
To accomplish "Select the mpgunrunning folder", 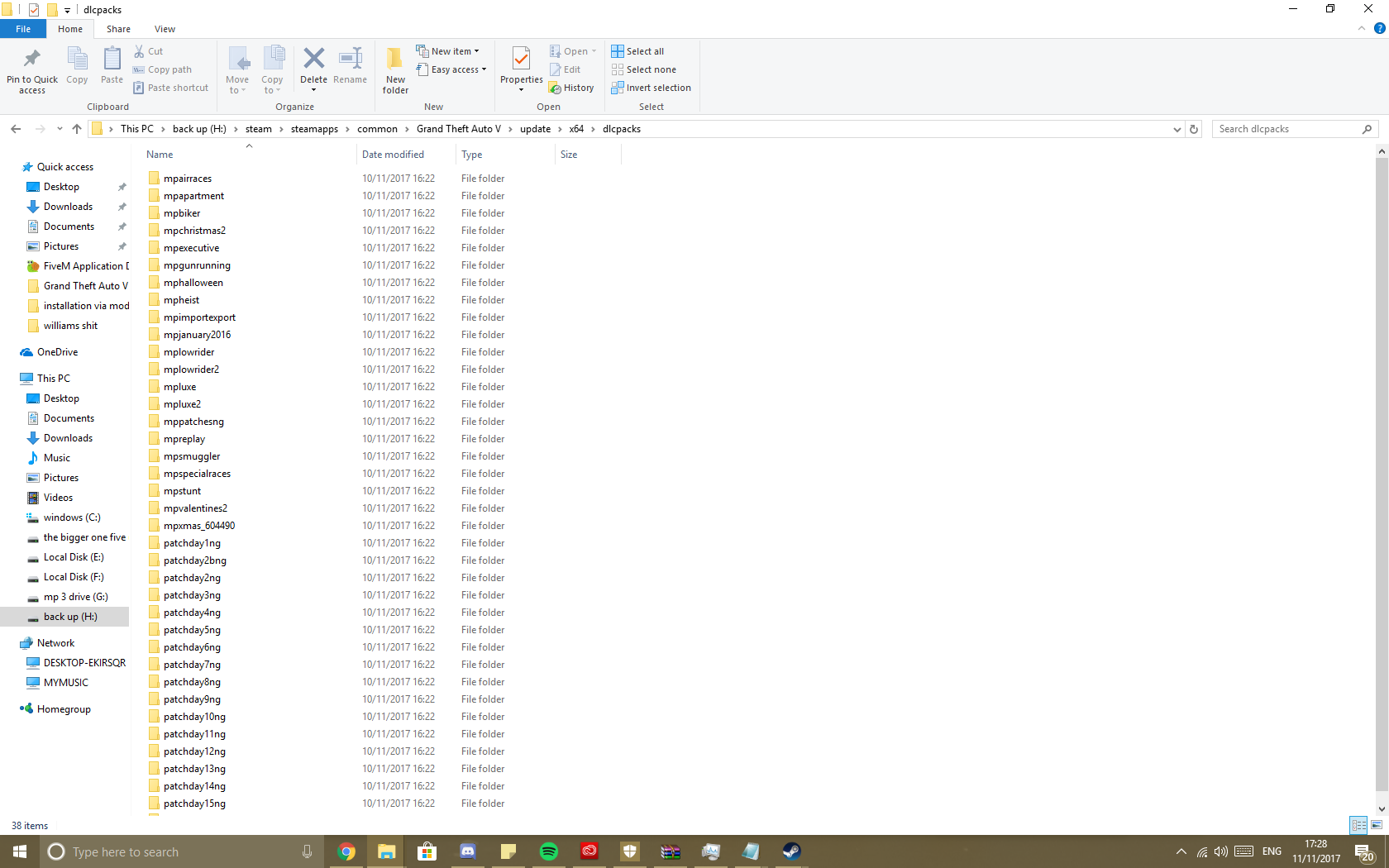I will [197, 265].
